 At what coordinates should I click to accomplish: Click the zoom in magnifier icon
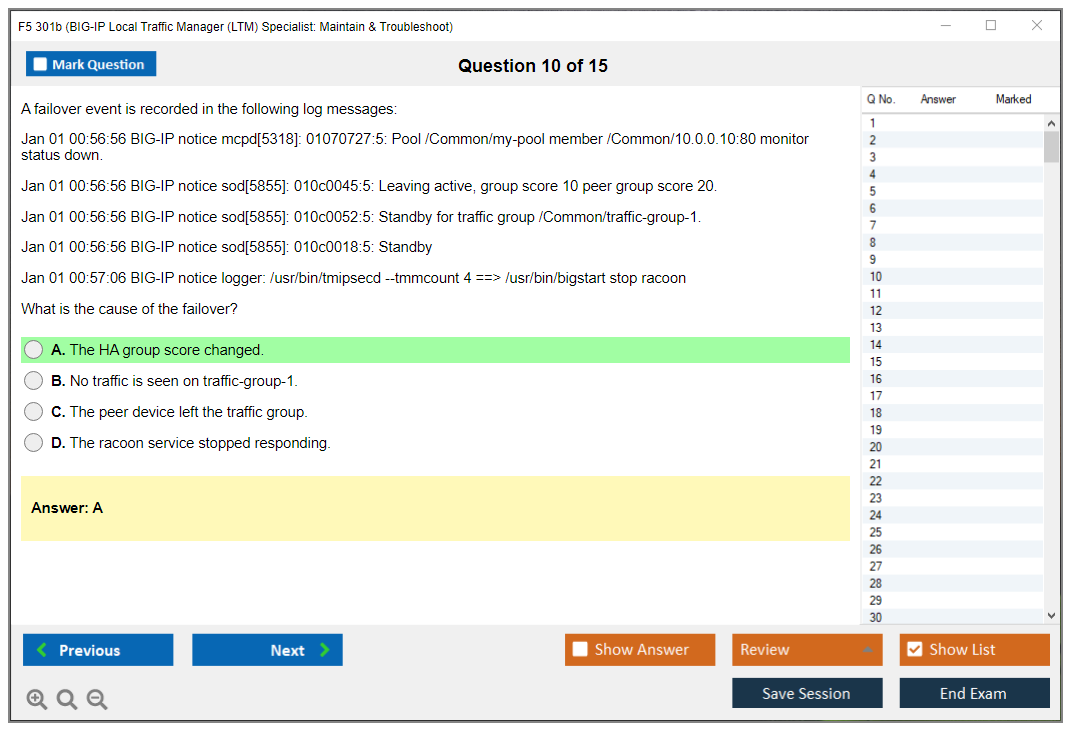tap(37, 700)
